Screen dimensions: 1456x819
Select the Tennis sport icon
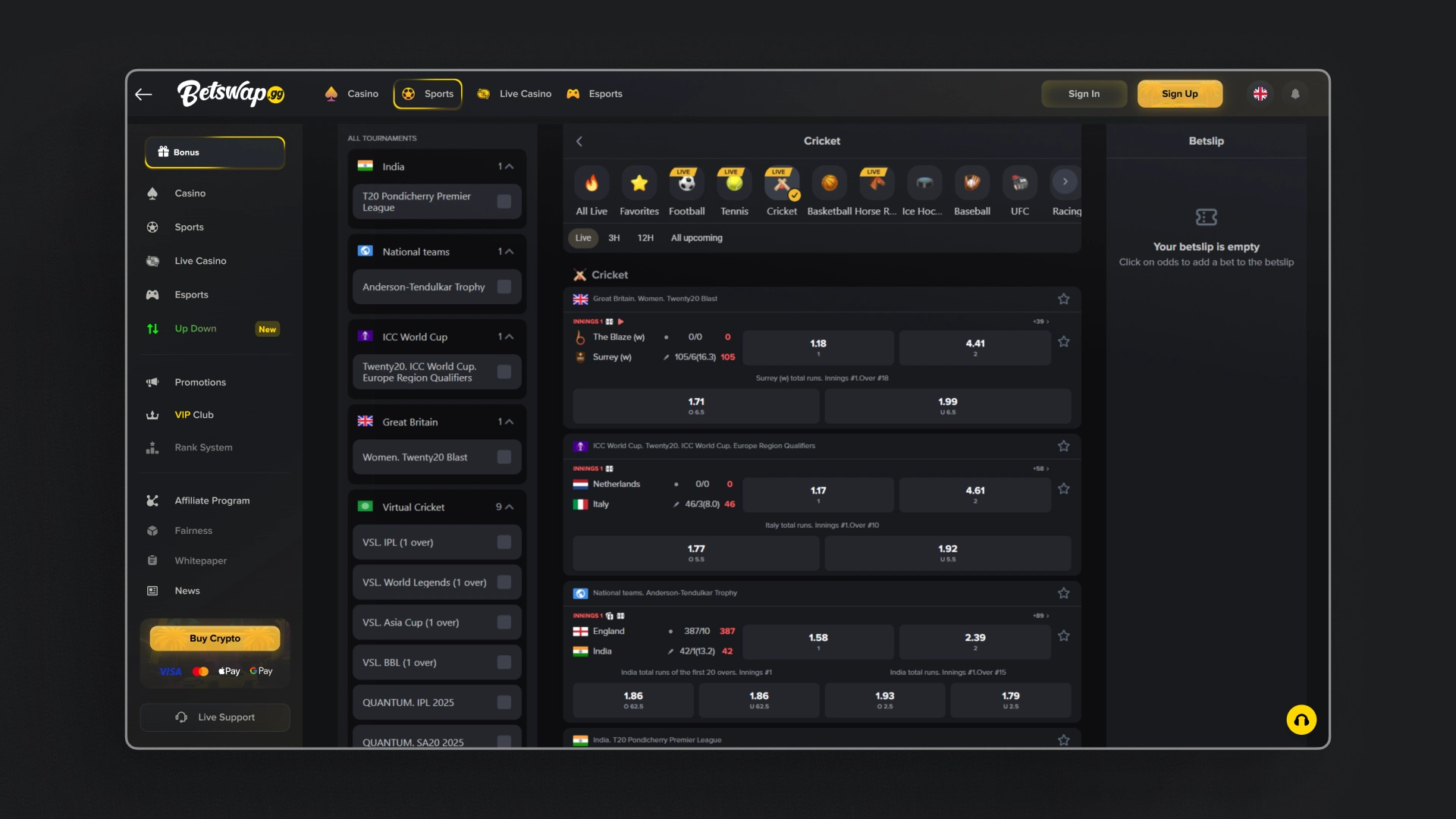click(734, 183)
